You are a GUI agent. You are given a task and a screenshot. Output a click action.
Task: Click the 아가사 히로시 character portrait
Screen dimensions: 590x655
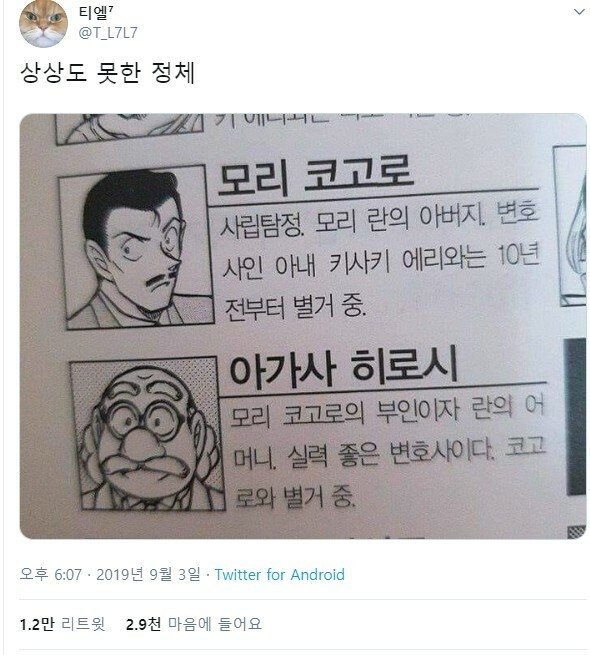pos(147,434)
